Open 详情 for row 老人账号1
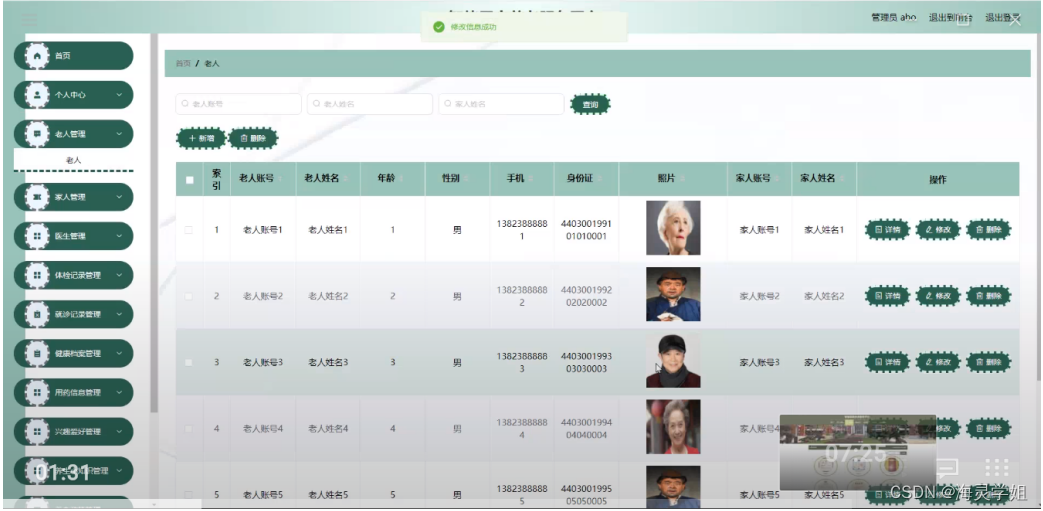Image resolution: width=1043 pixels, height=511 pixels. 887,230
